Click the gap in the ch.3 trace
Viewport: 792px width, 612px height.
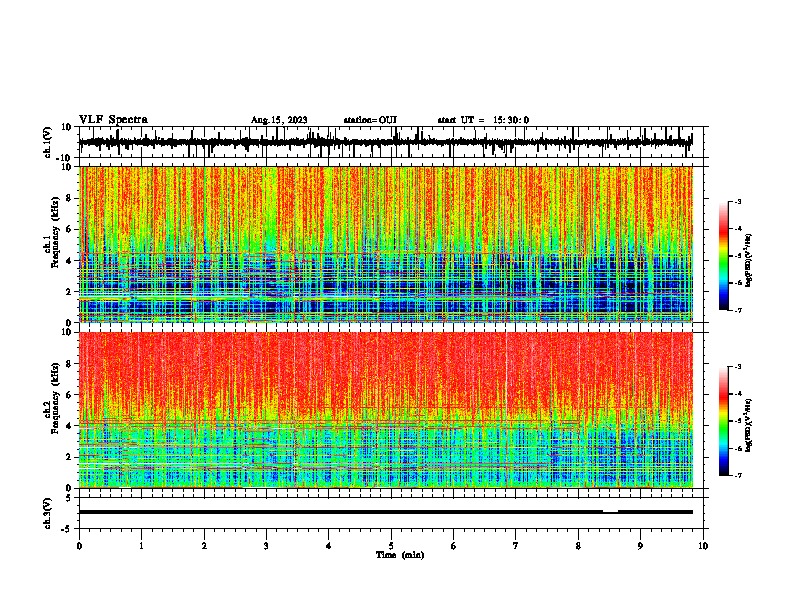pyautogui.click(x=611, y=512)
